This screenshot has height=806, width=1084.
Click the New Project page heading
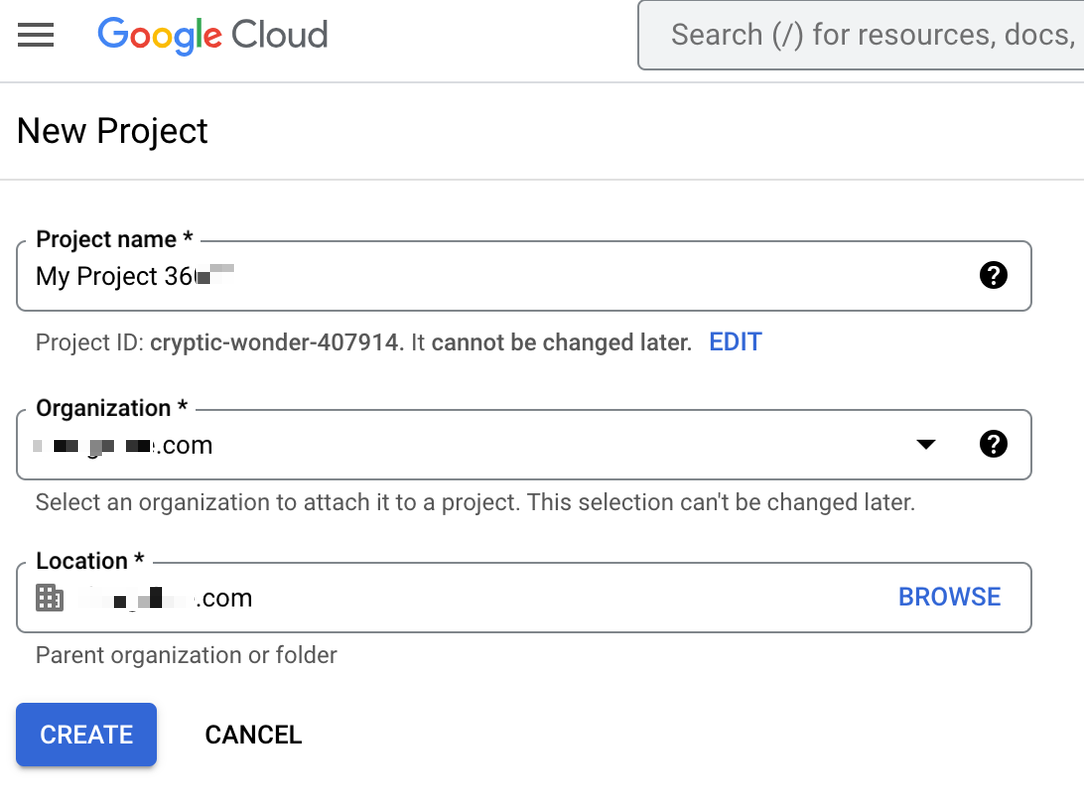(112, 131)
